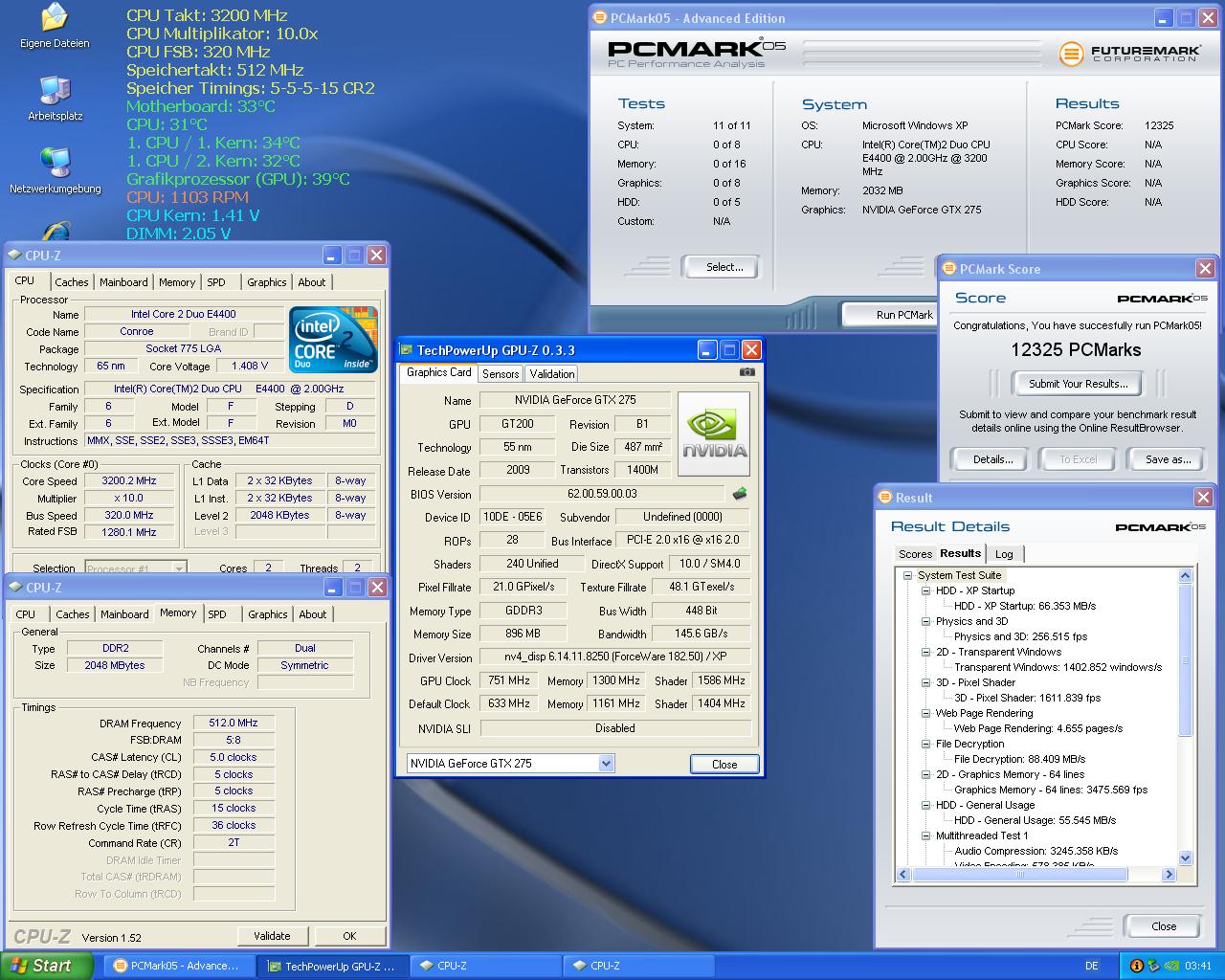The width and height of the screenshot is (1225, 980).
Task: Click Save as... button
Action: click(1168, 459)
